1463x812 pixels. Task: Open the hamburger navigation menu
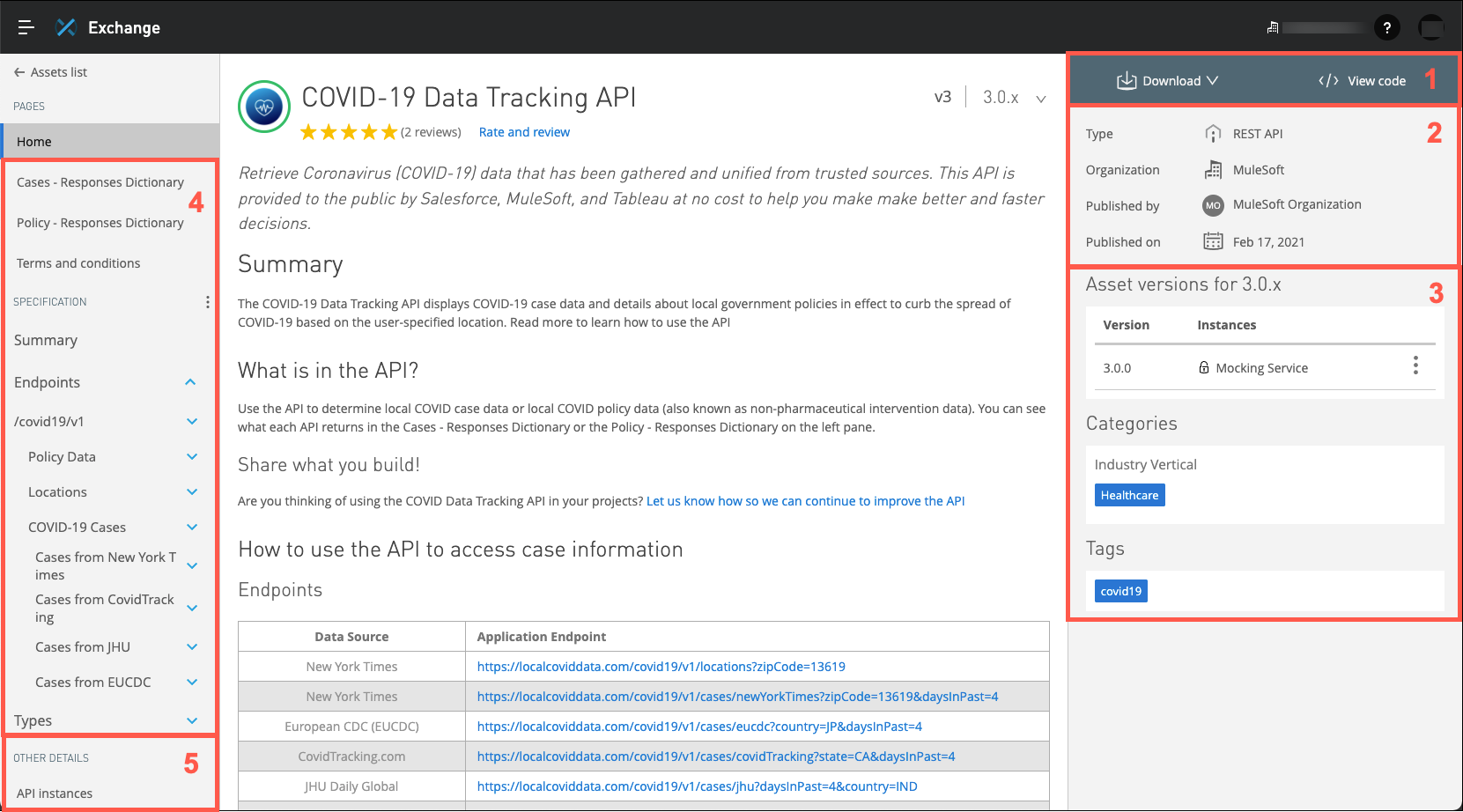26,27
